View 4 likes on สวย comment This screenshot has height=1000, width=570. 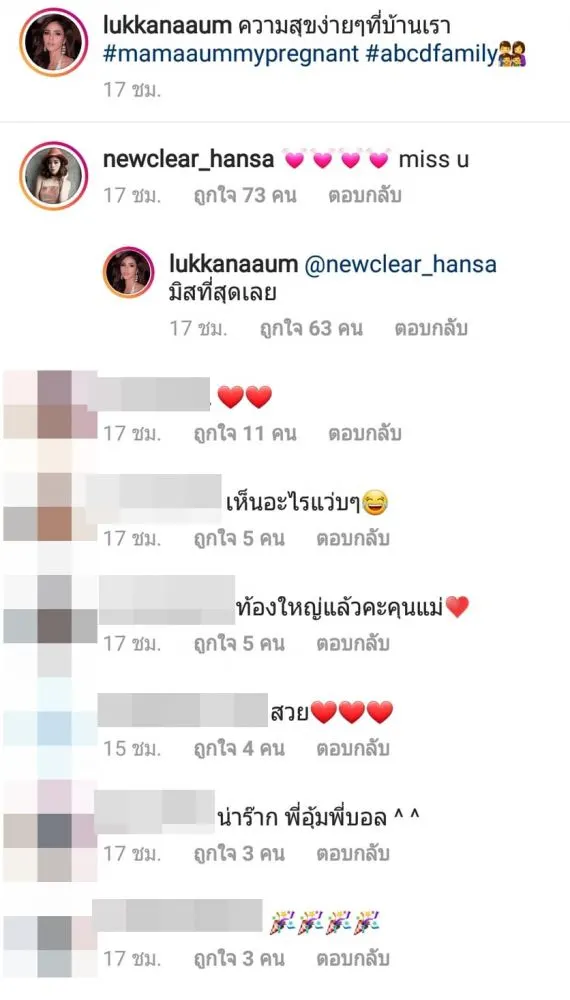pyautogui.click(x=239, y=749)
